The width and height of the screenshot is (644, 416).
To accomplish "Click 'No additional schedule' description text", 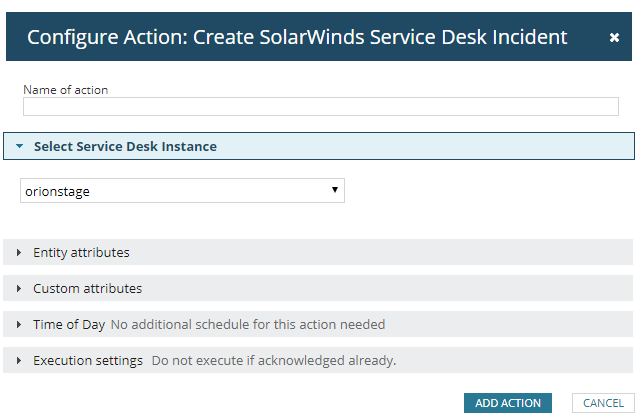I will point(247,324).
